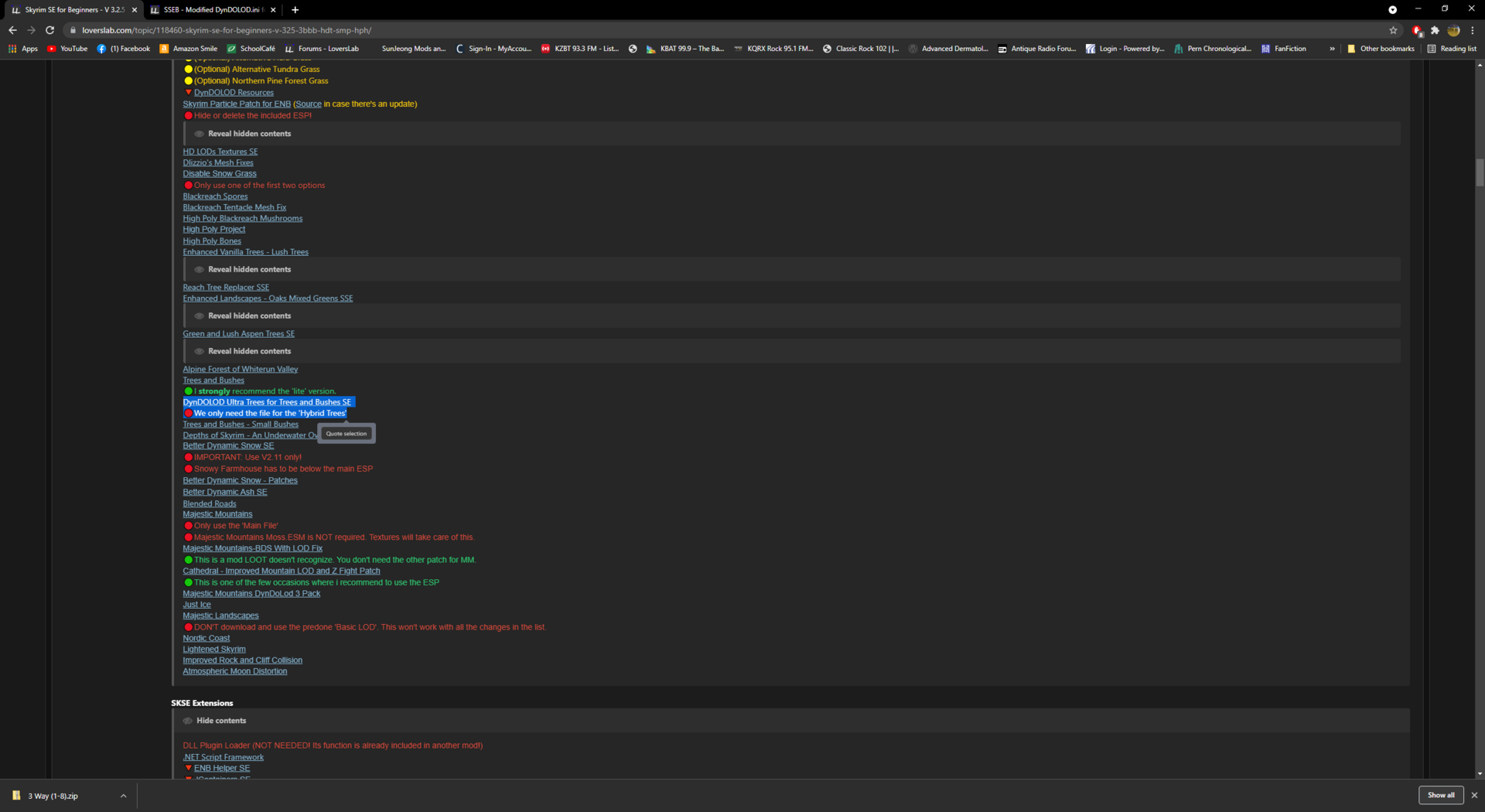Image resolution: width=1485 pixels, height=812 pixels.
Task: Open the browser profile avatar
Action: point(1453,30)
